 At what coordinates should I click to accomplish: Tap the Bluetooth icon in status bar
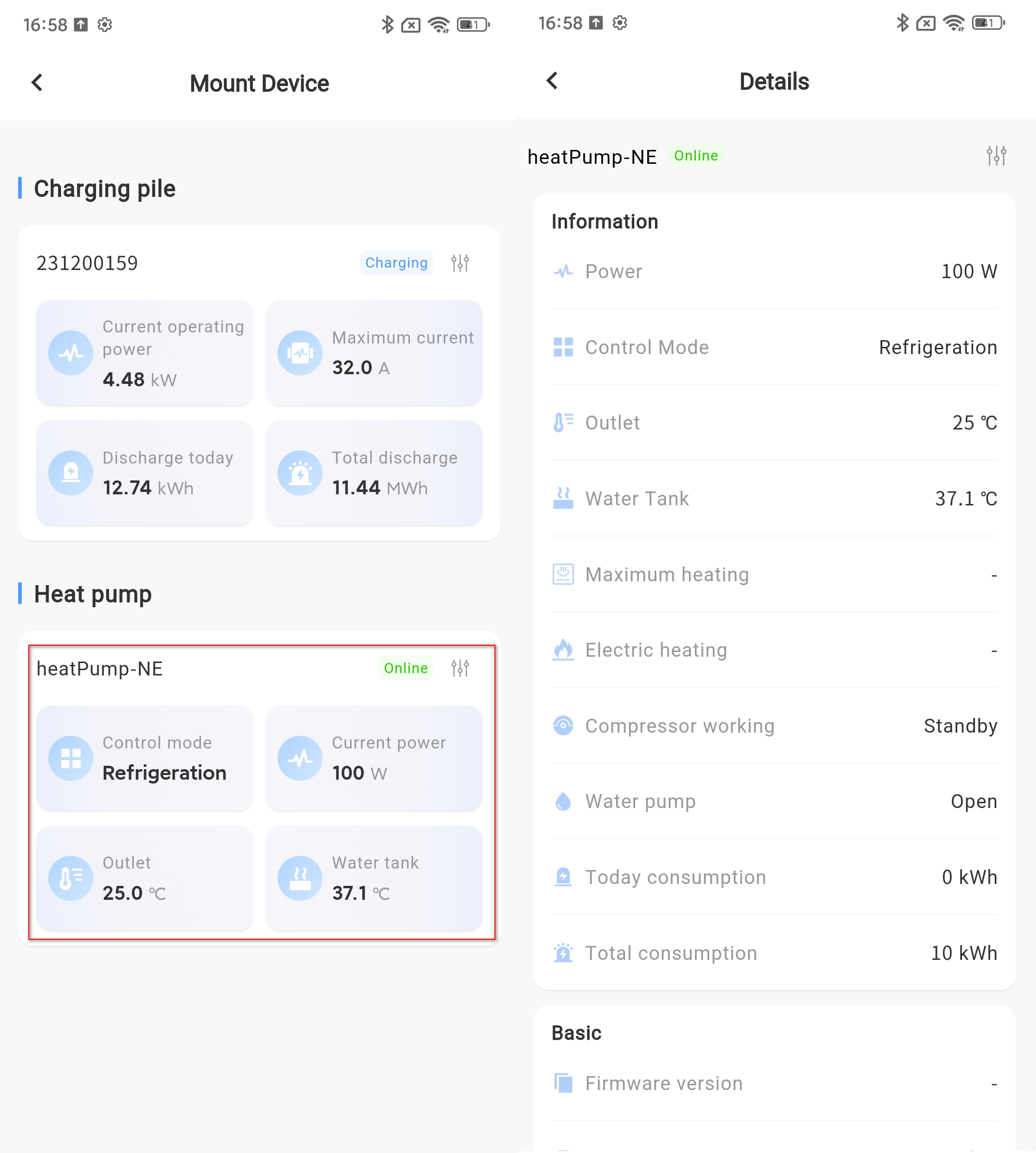[387, 25]
